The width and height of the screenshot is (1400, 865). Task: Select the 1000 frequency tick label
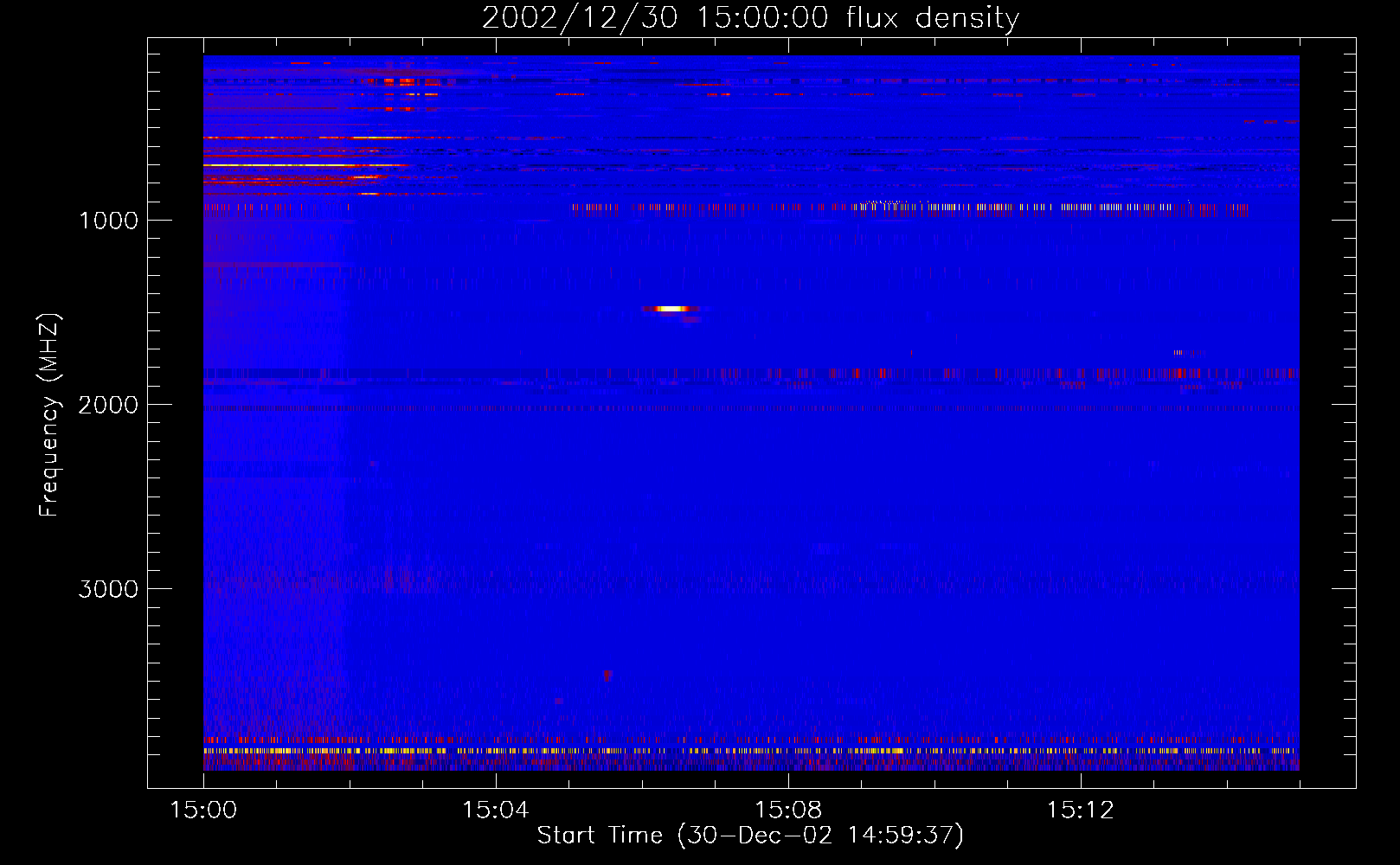[108, 221]
